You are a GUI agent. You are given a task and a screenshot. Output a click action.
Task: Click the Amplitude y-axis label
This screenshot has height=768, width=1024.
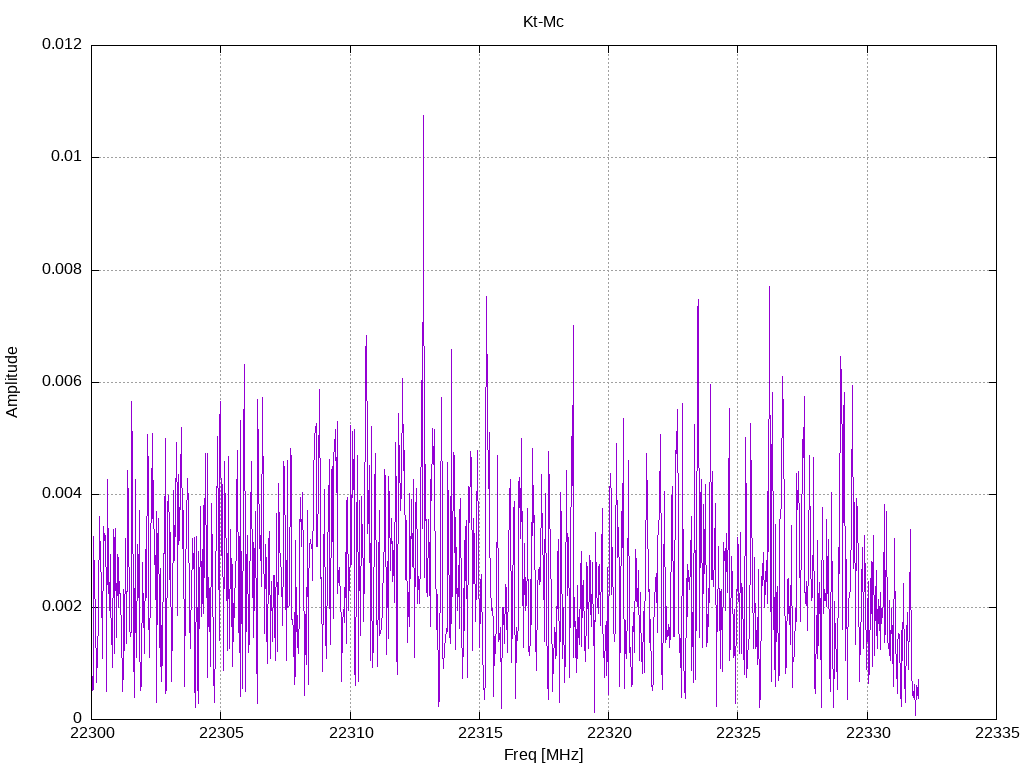12,382
